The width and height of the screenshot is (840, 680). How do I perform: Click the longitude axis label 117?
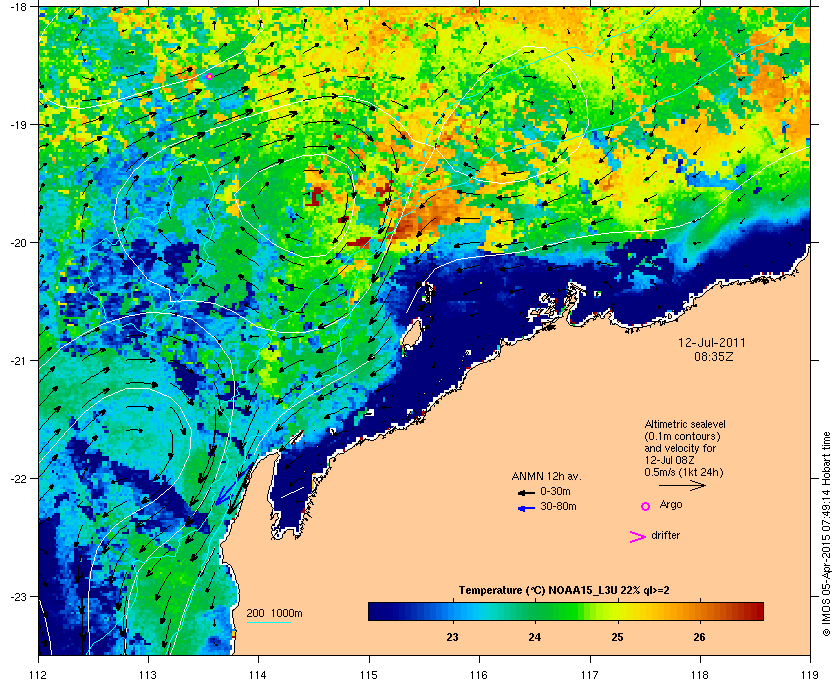pyautogui.click(x=589, y=674)
